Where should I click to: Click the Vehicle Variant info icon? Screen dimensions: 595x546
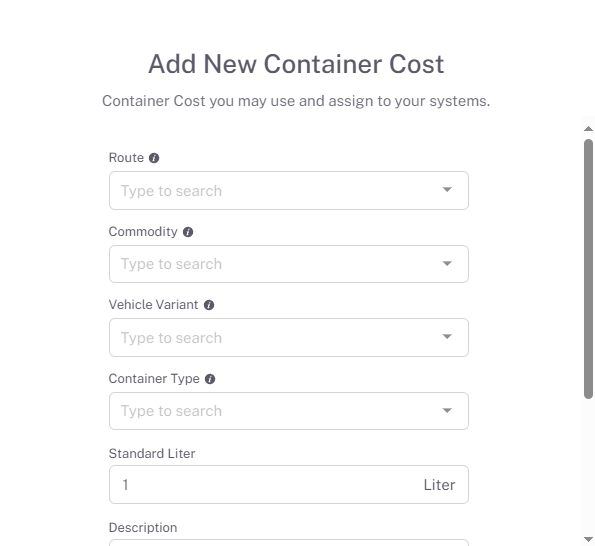click(x=209, y=305)
